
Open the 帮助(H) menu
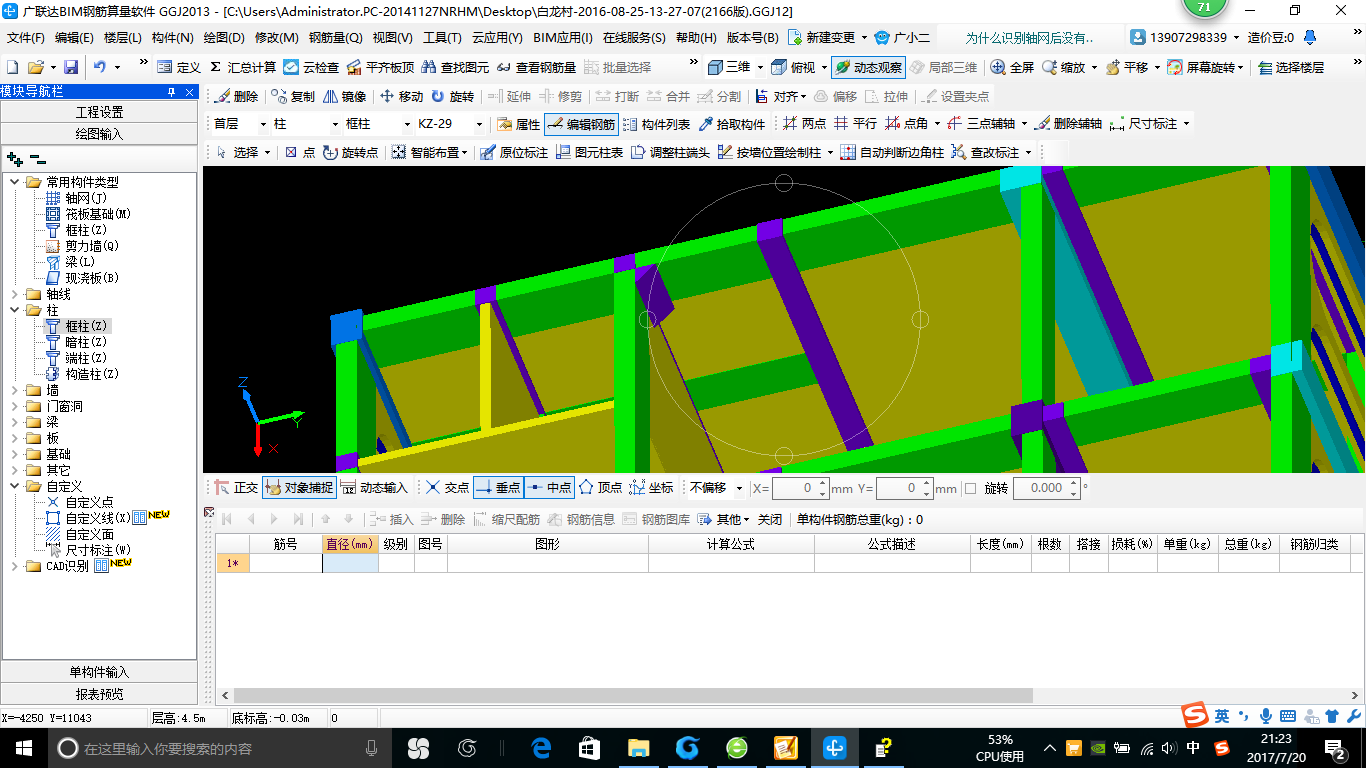[696, 38]
